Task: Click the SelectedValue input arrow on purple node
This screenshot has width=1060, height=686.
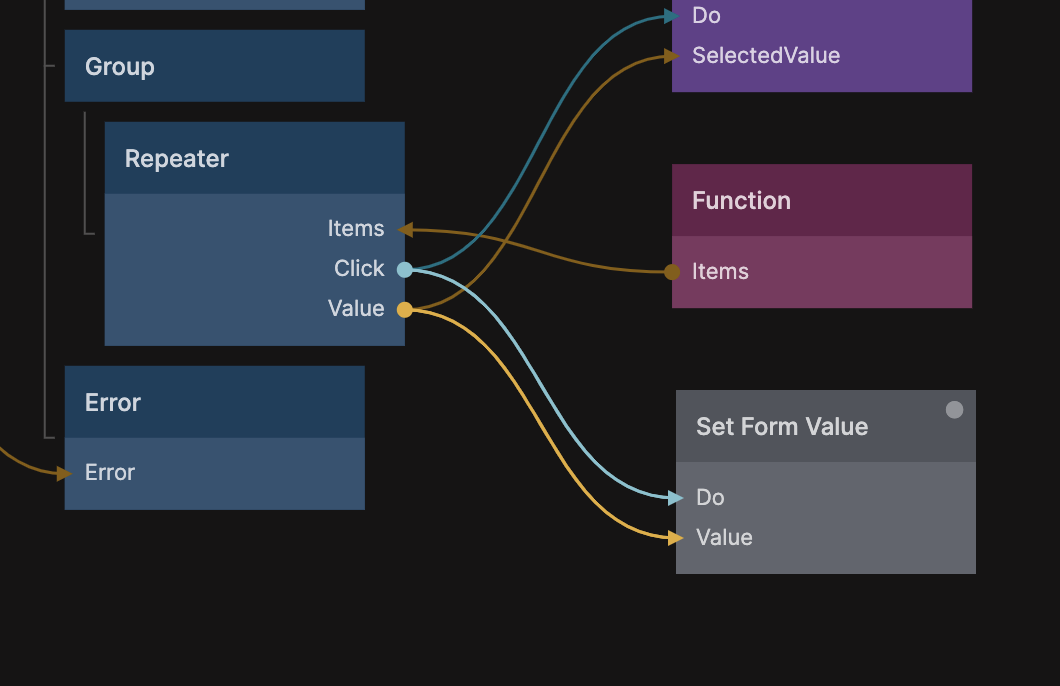Action: 673,56
